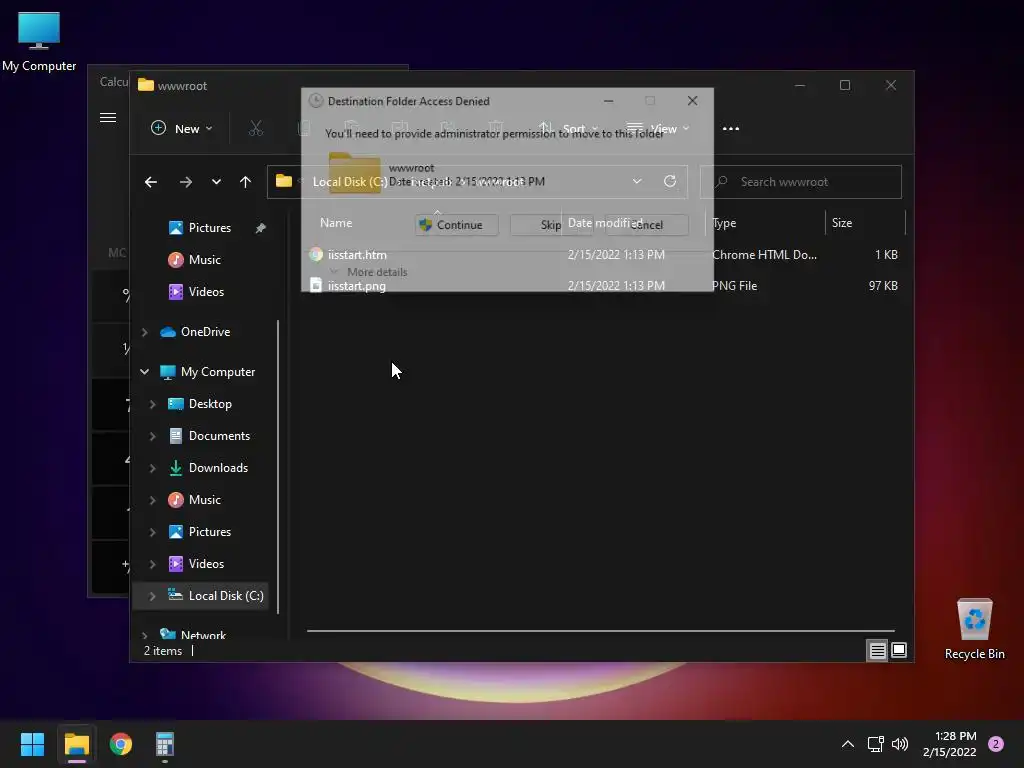The height and width of the screenshot is (768, 1024).
Task: Select My Computer in the sidebar
Action: coord(217,372)
